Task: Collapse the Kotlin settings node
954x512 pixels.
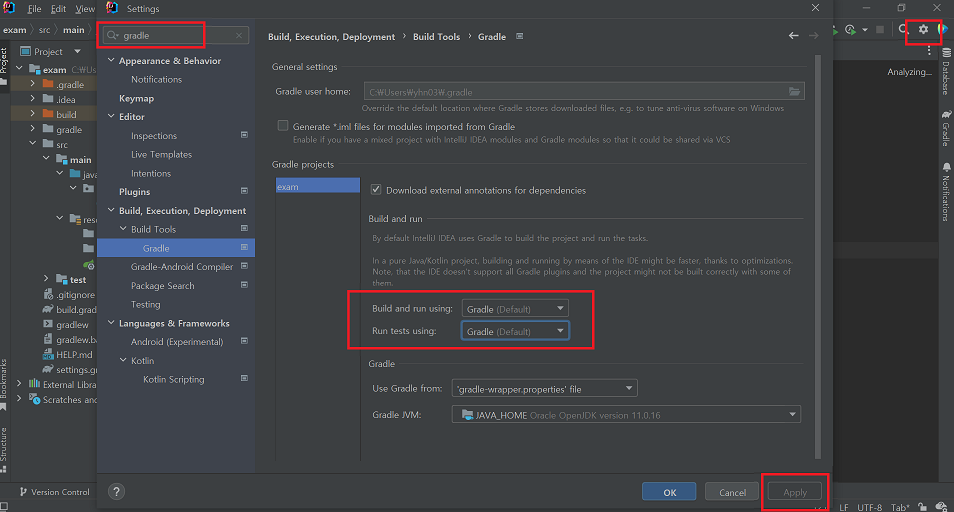Action: (x=124, y=360)
